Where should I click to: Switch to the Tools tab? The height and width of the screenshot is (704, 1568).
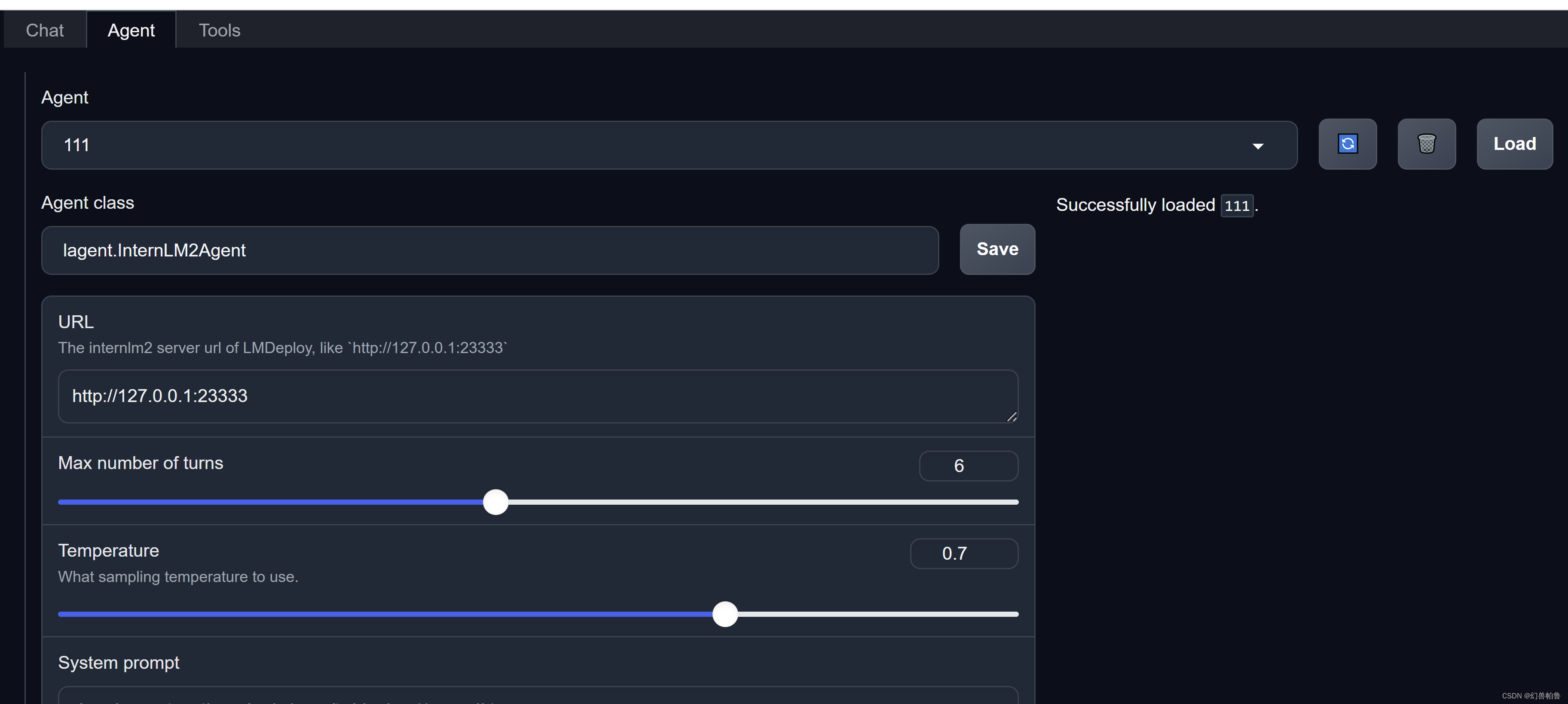[219, 30]
